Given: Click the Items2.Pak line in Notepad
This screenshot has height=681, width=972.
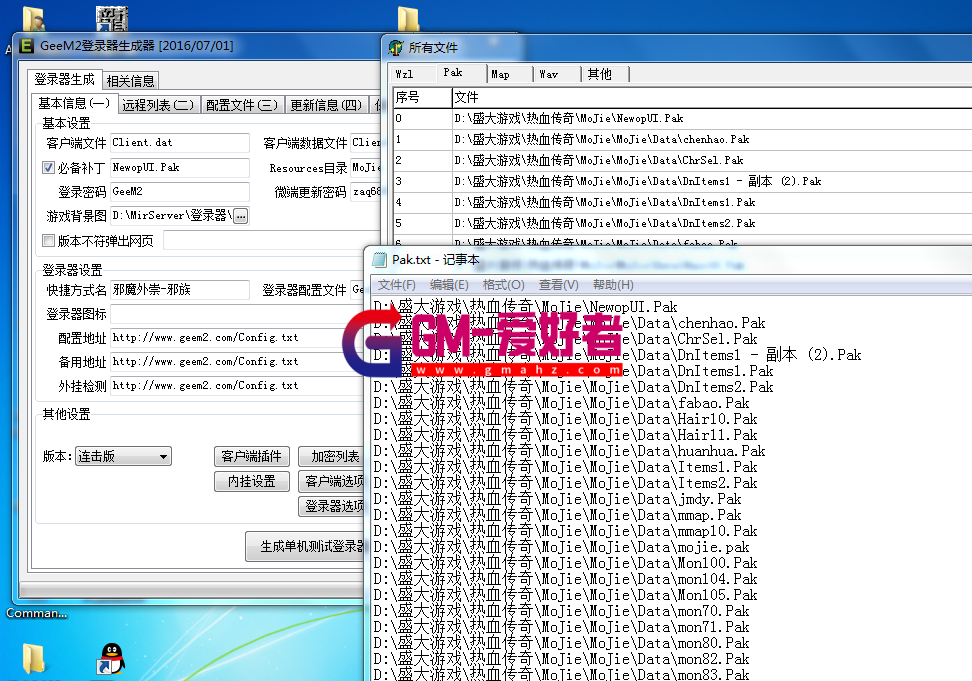Looking at the screenshot, I should click(565, 483).
